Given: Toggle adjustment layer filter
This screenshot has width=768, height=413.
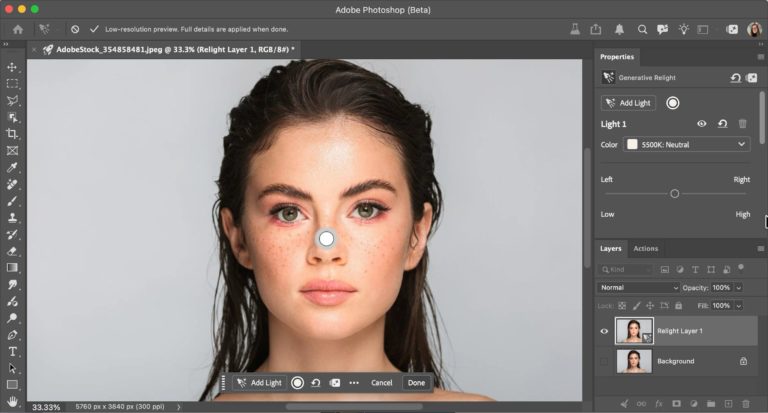Looking at the screenshot, I should point(680,269).
